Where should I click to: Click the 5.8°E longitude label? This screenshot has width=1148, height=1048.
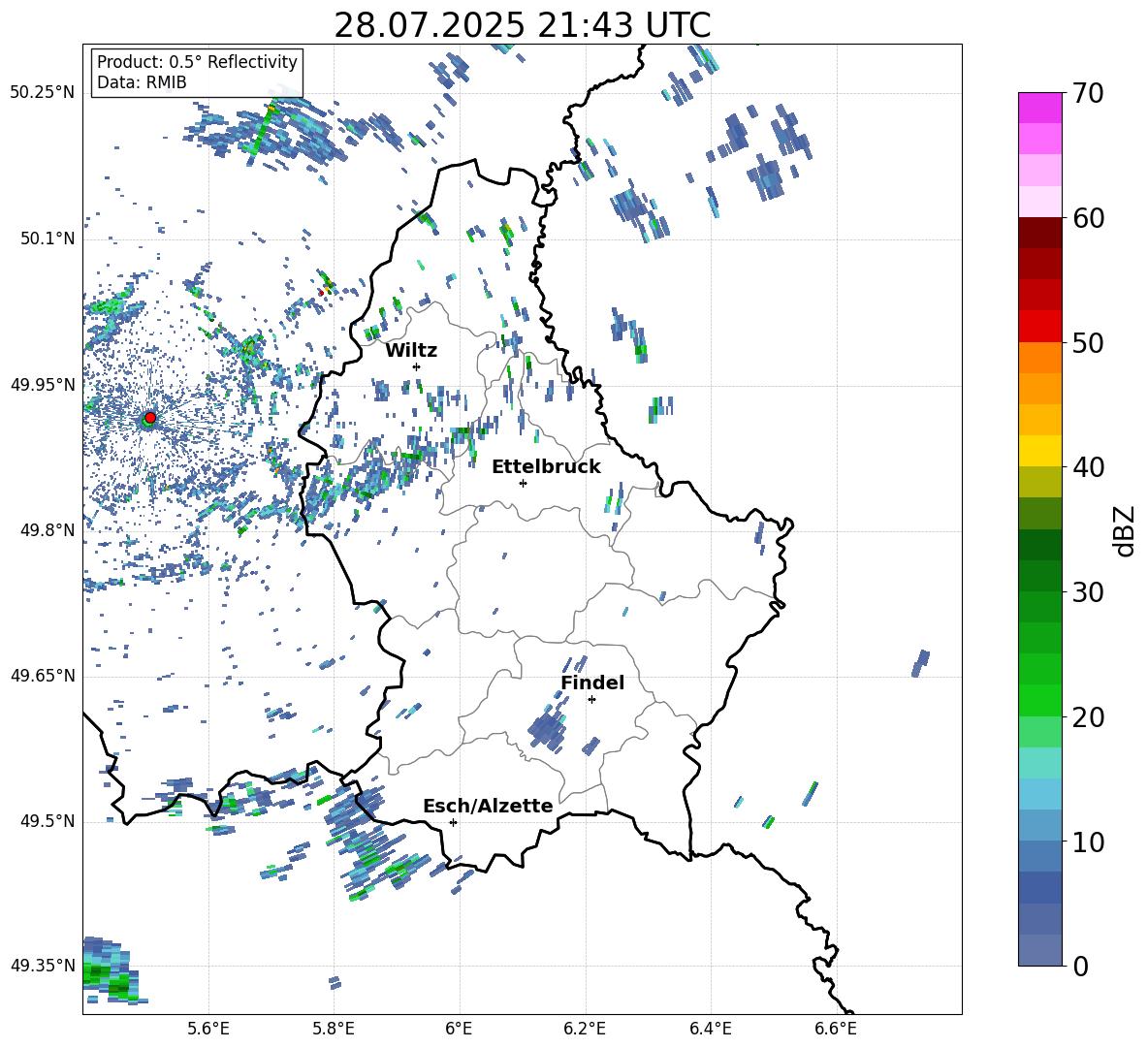[334, 1030]
